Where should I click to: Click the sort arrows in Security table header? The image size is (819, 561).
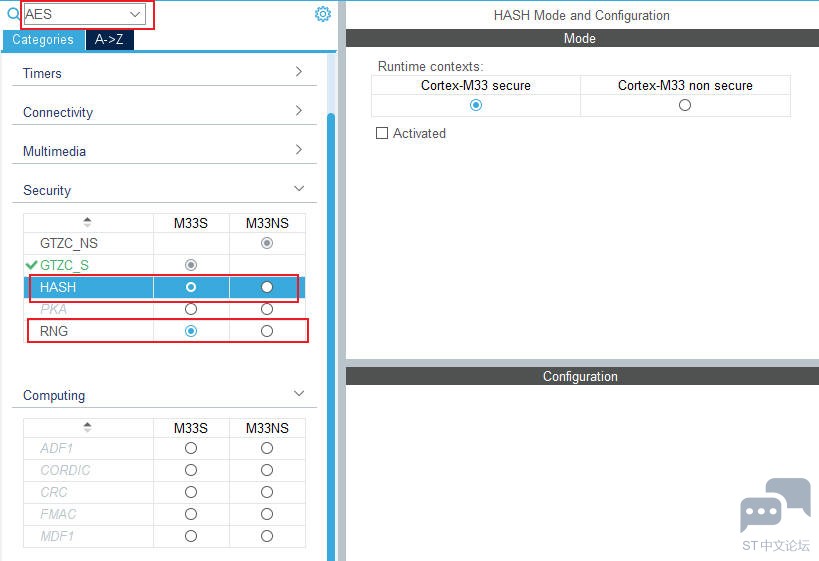pyautogui.click(x=87, y=222)
